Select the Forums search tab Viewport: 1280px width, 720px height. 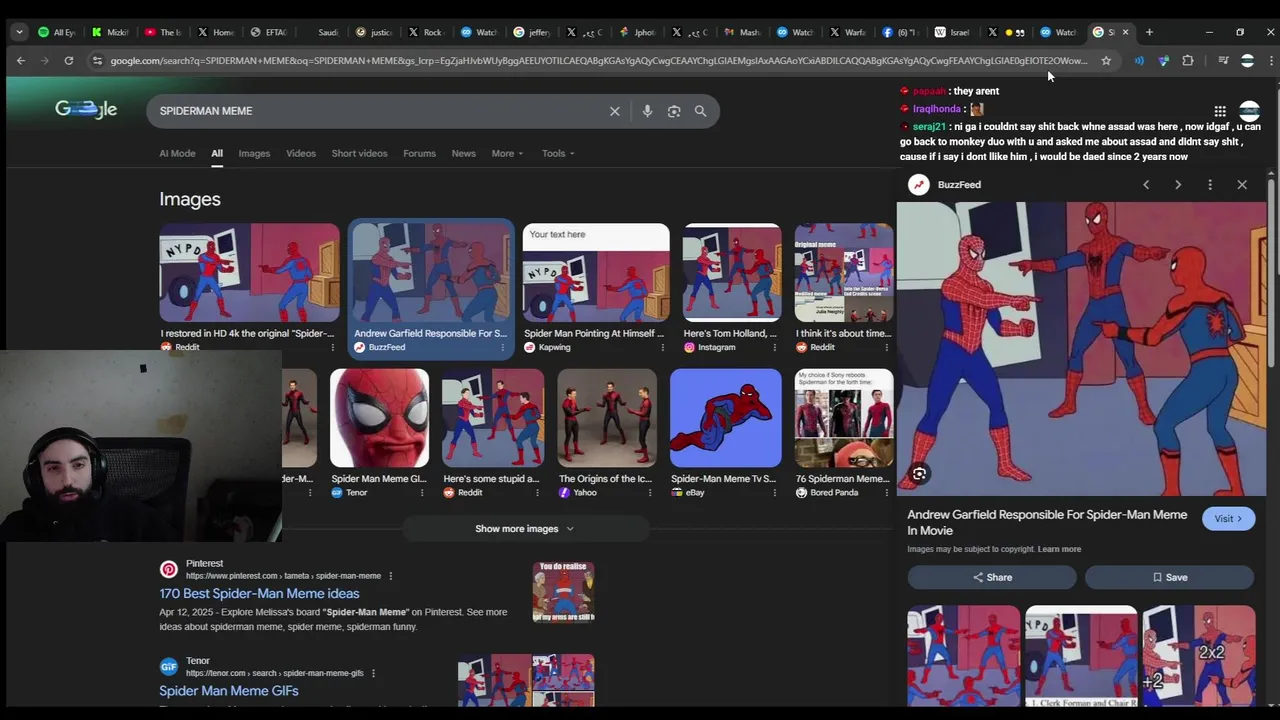tap(419, 153)
